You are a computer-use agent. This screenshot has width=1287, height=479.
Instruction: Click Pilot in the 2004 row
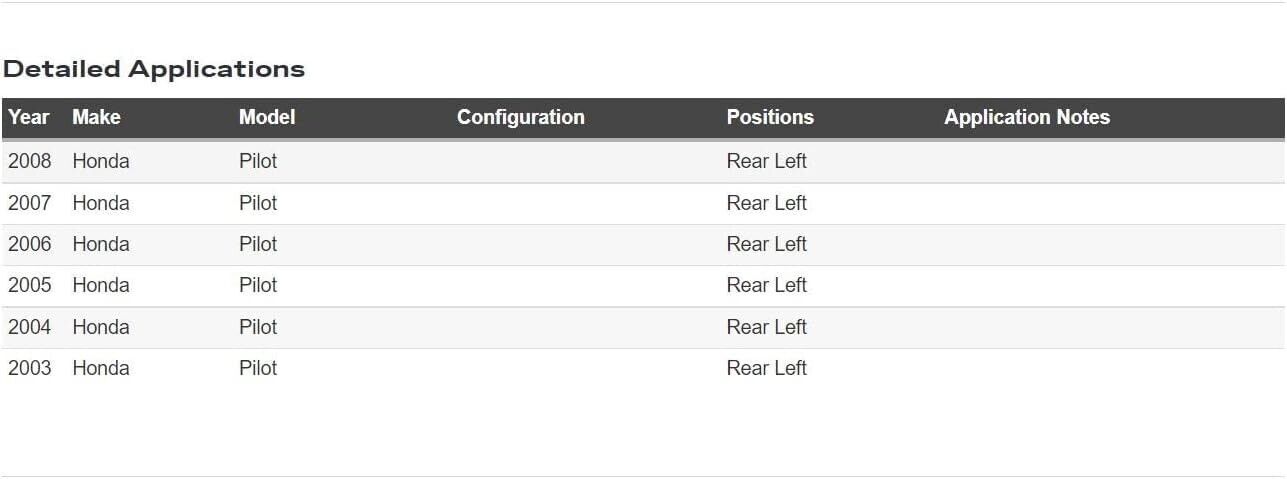click(258, 327)
